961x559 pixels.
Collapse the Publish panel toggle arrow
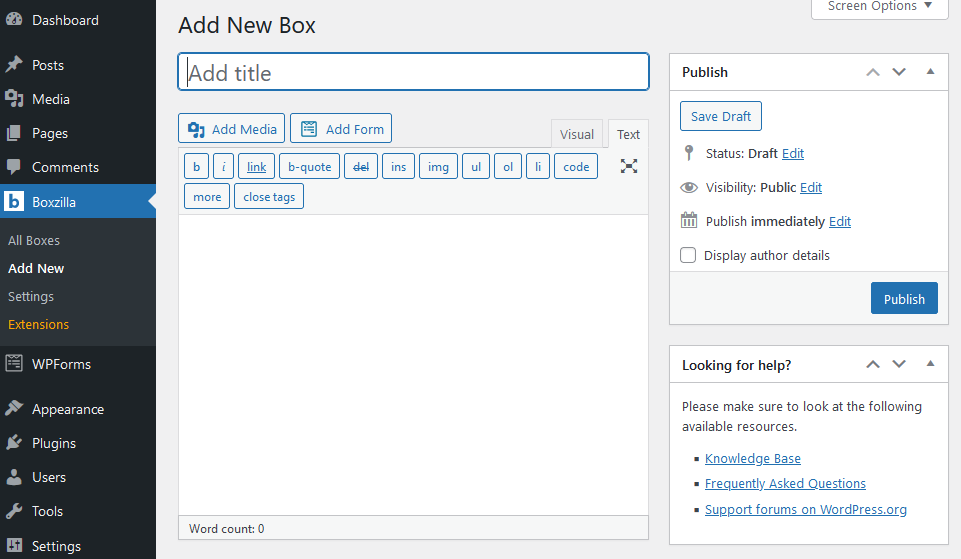pyautogui.click(x=930, y=72)
